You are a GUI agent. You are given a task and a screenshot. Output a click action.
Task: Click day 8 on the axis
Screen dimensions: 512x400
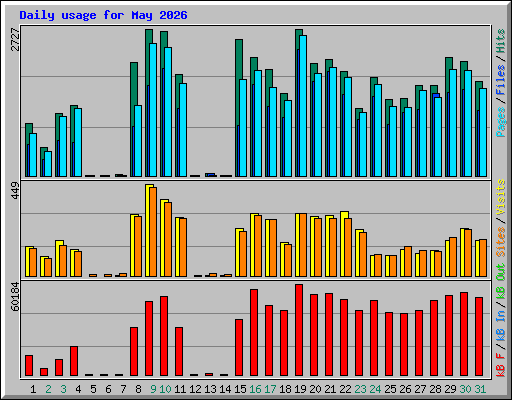coord(138,389)
